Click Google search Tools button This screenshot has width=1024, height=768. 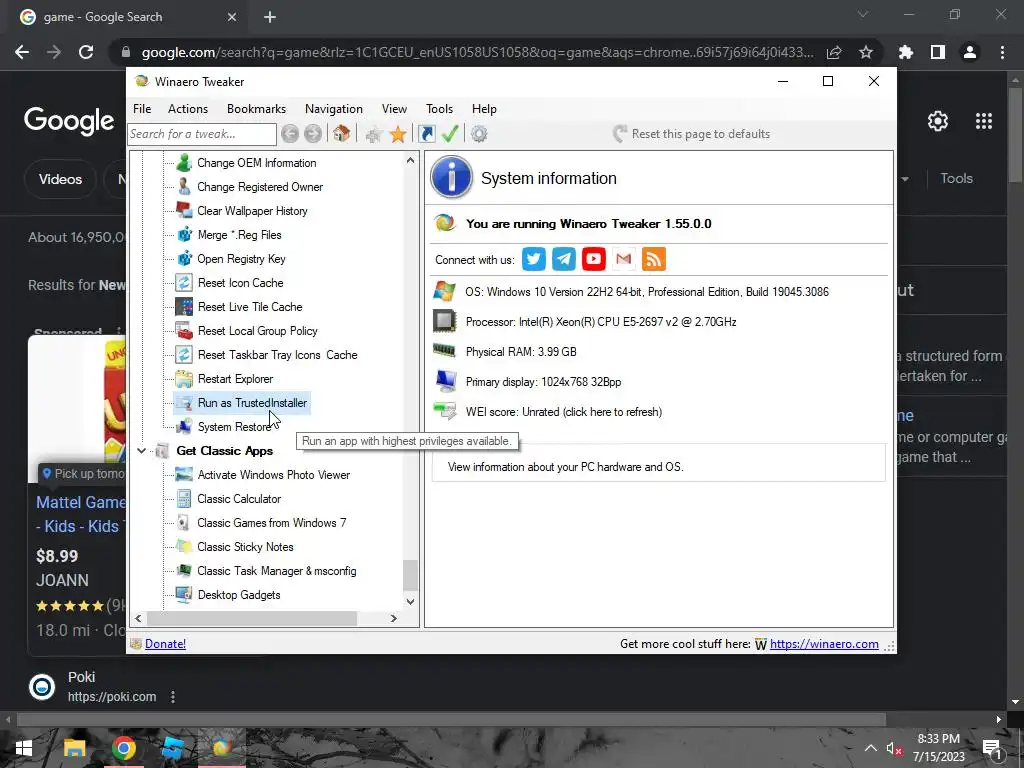pos(956,178)
